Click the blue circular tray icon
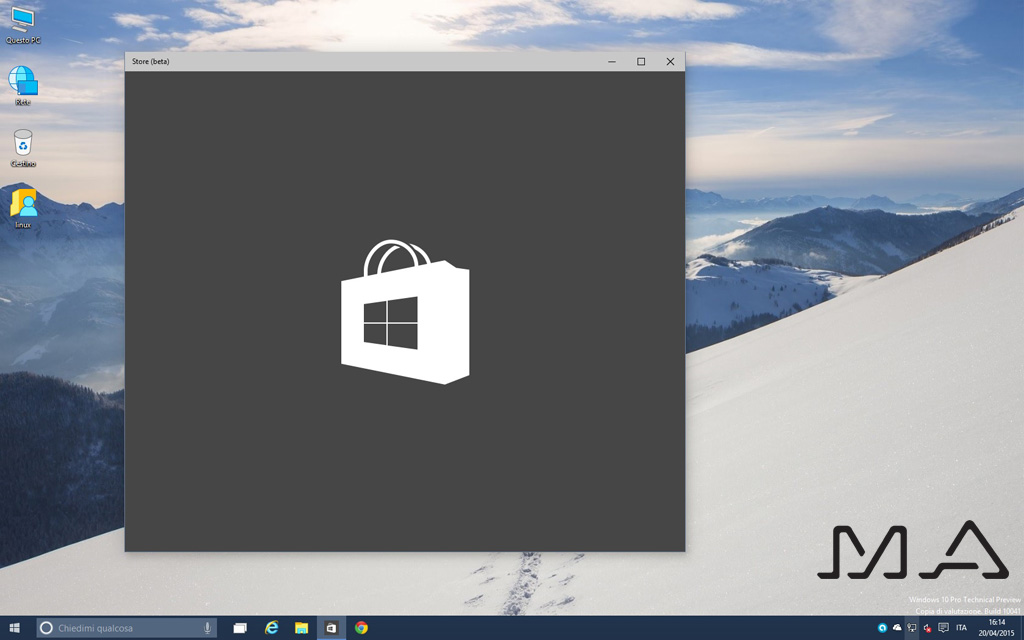 tap(882, 628)
